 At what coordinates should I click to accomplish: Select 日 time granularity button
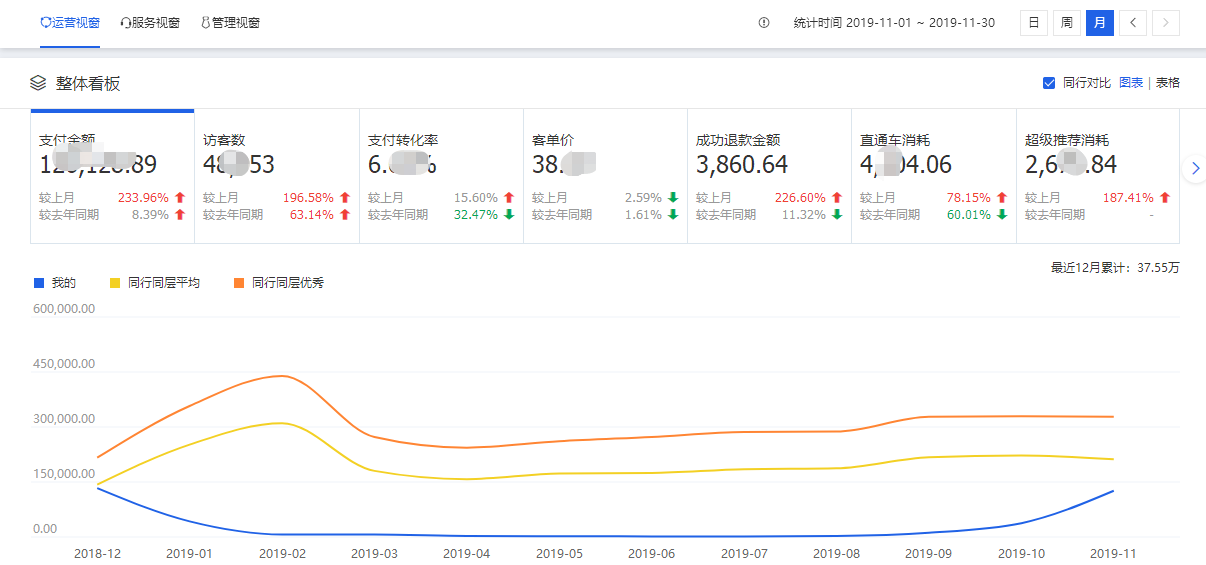point(1033,23)
